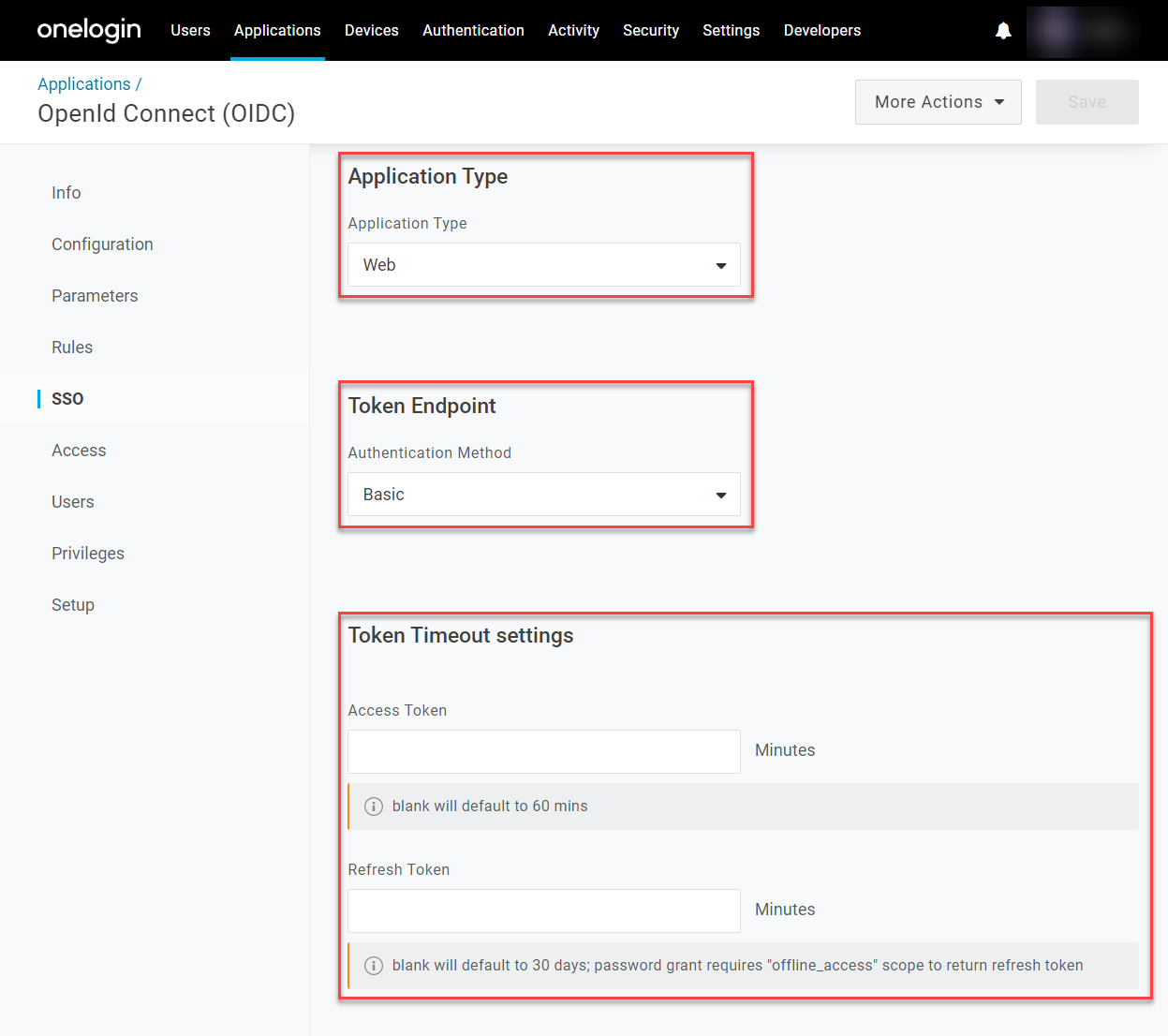
Task: Open the Authentication Method dropdown showing Basic
Action: 543,495
